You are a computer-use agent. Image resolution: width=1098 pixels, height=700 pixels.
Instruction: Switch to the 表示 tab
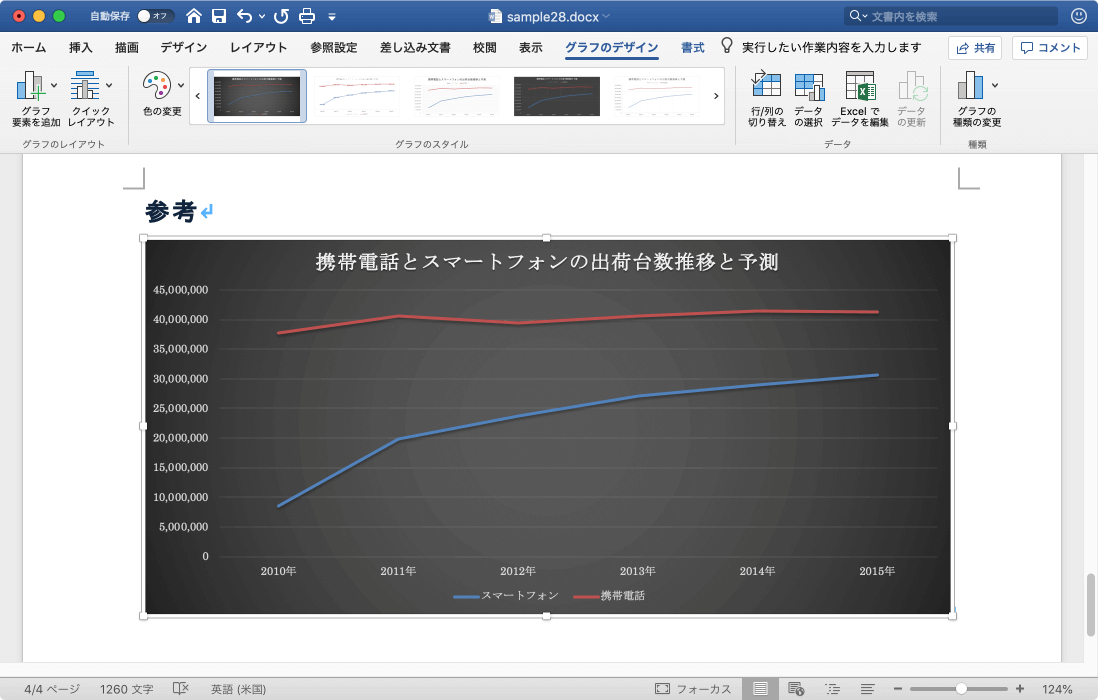pyautogui.click(x=531, y=48)
